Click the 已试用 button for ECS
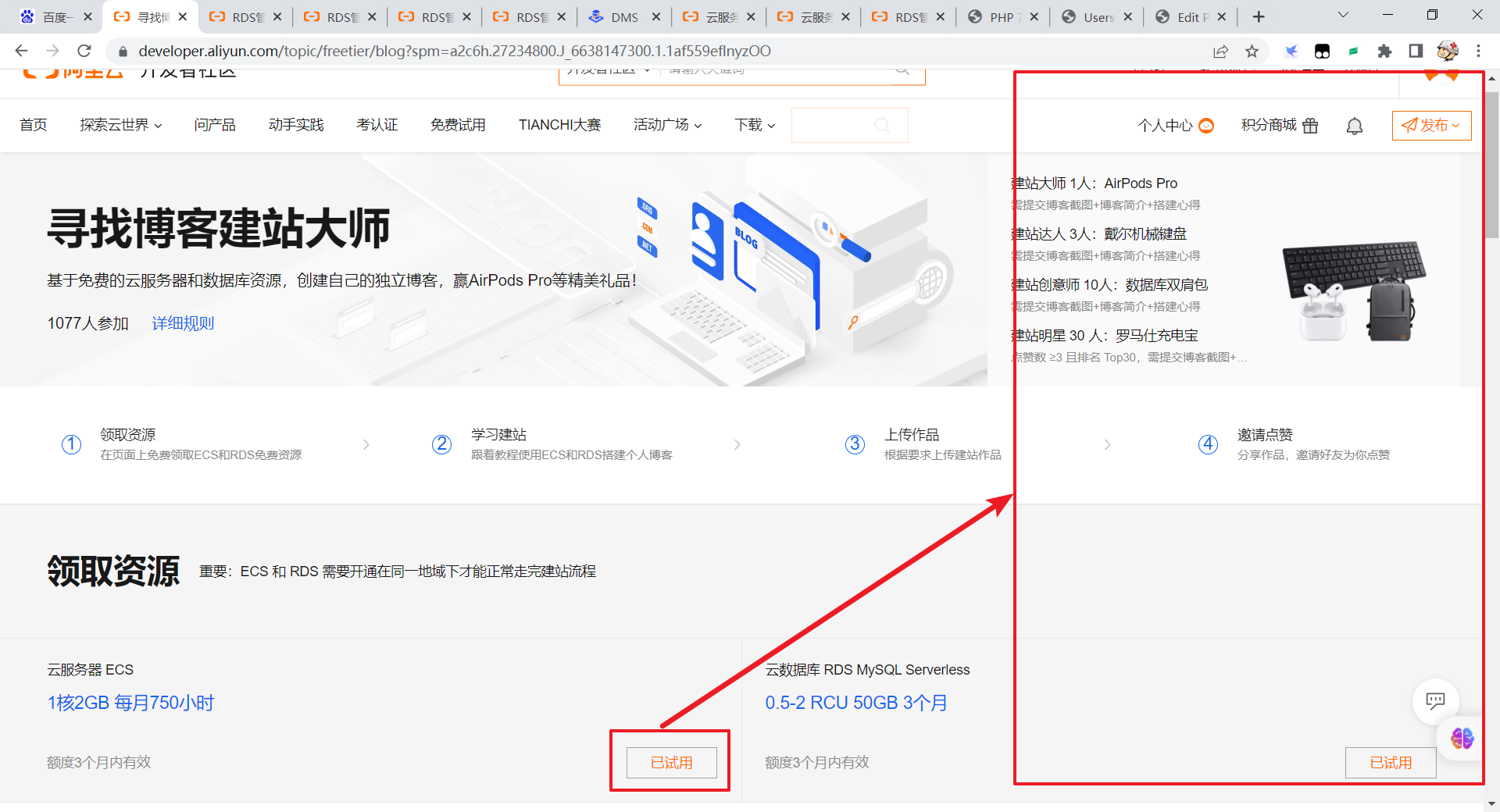This screenshot has width=1500, height=812. [671, 763]
